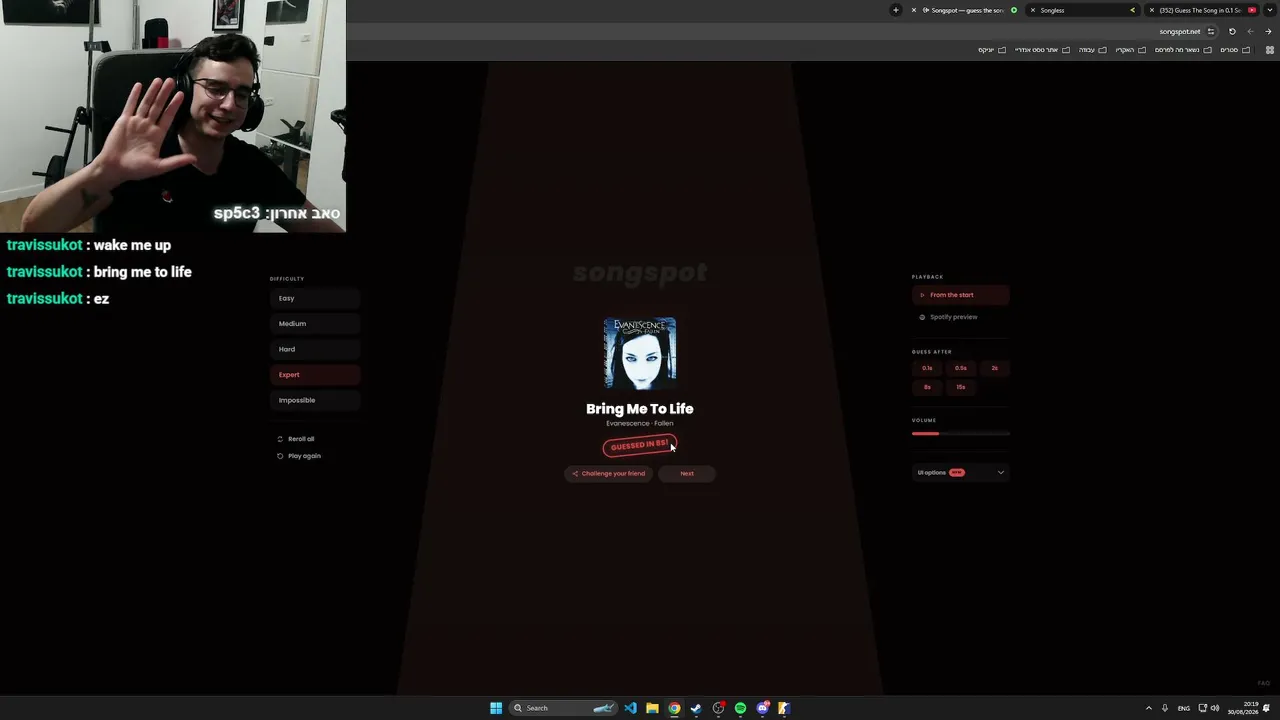Open the FAQ link
The height and width of the screenshot is (720, 1280).
pos(1264,684)
